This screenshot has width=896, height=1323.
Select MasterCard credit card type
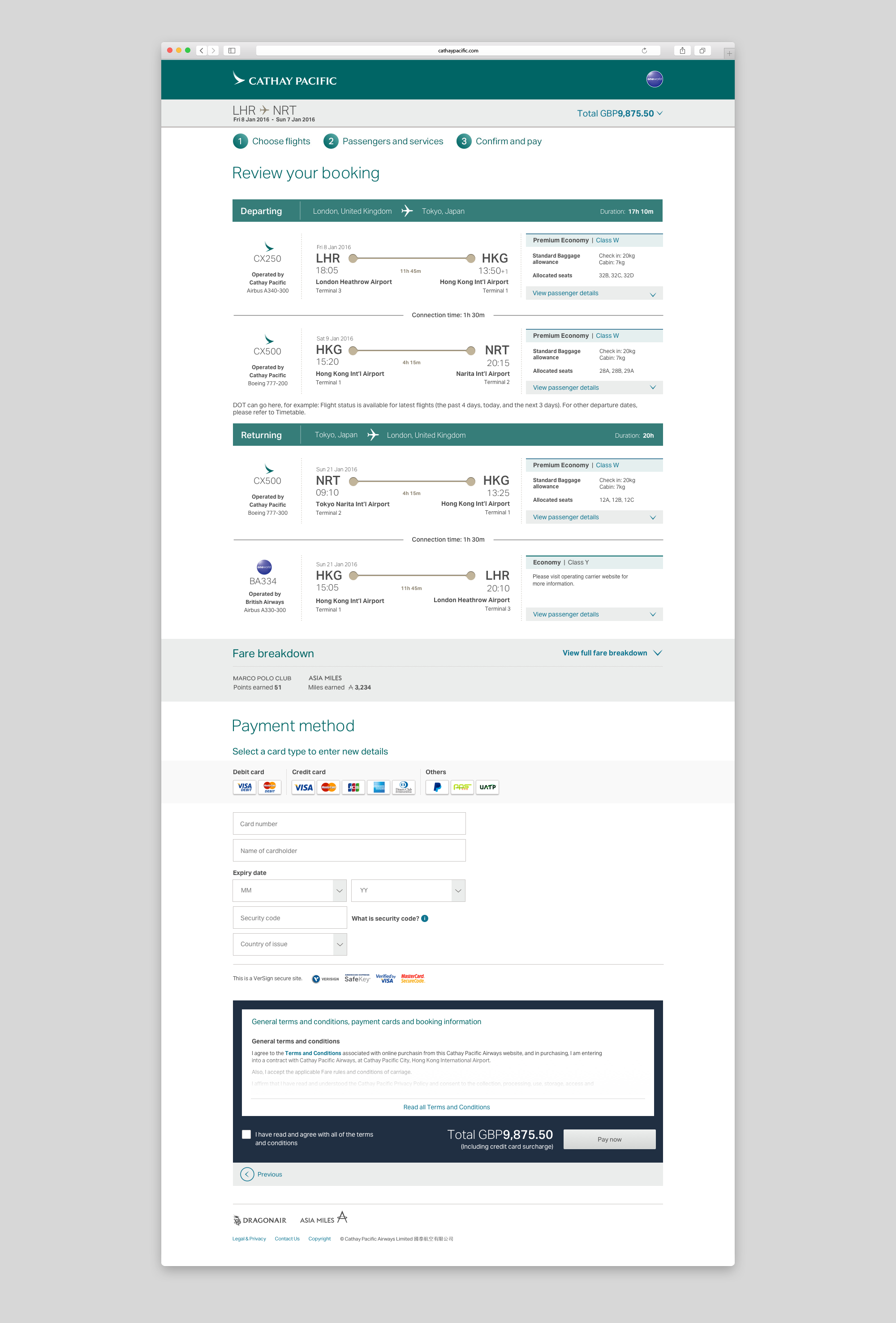[x=328, y=787]
